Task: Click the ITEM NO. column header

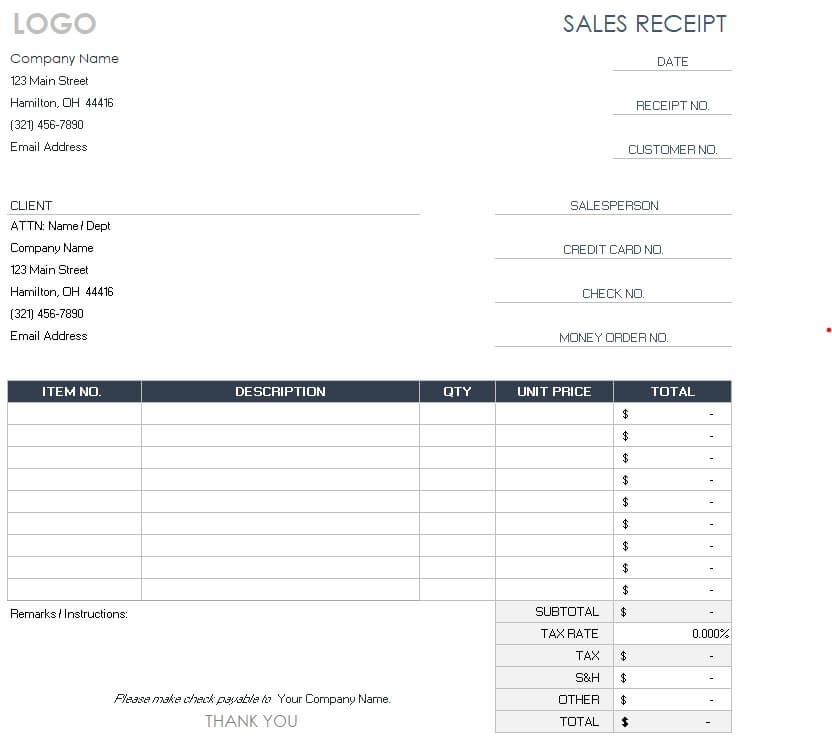Action: click(x=72, y=392)
